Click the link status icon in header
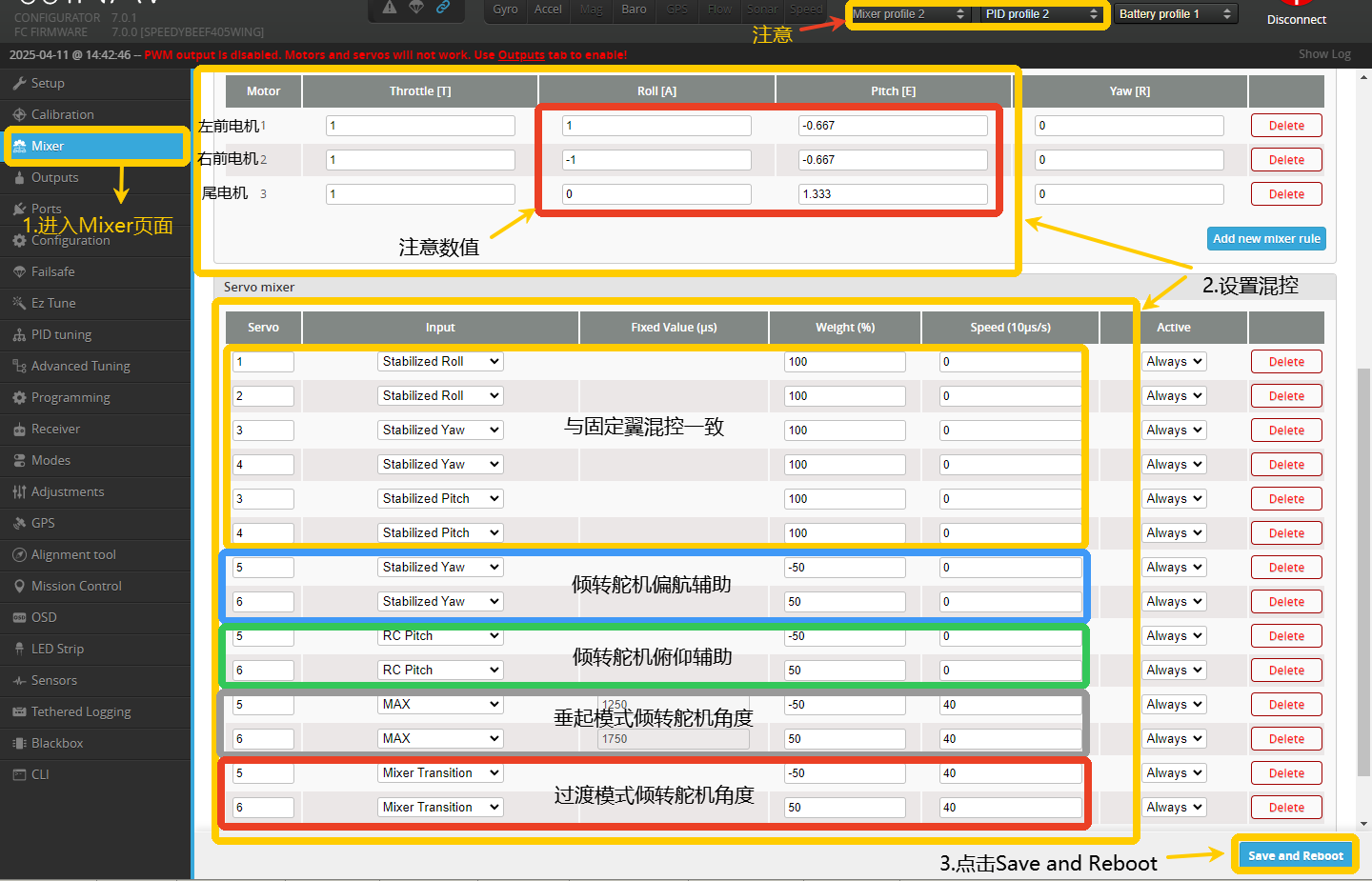Viewport: 1372px width, 881px height. tap(443, 8)
